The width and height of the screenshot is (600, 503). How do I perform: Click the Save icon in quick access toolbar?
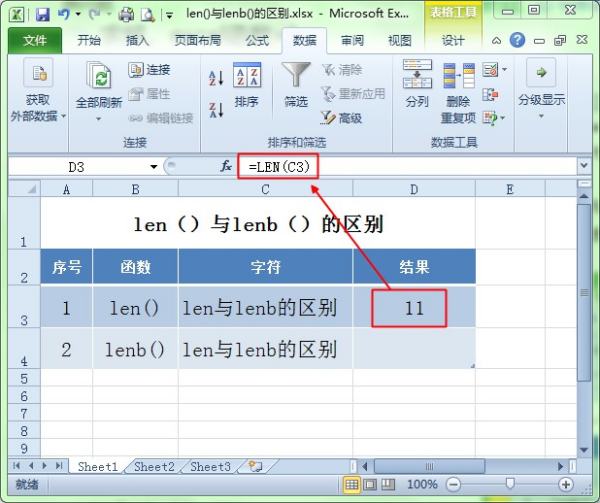point(42,15)
